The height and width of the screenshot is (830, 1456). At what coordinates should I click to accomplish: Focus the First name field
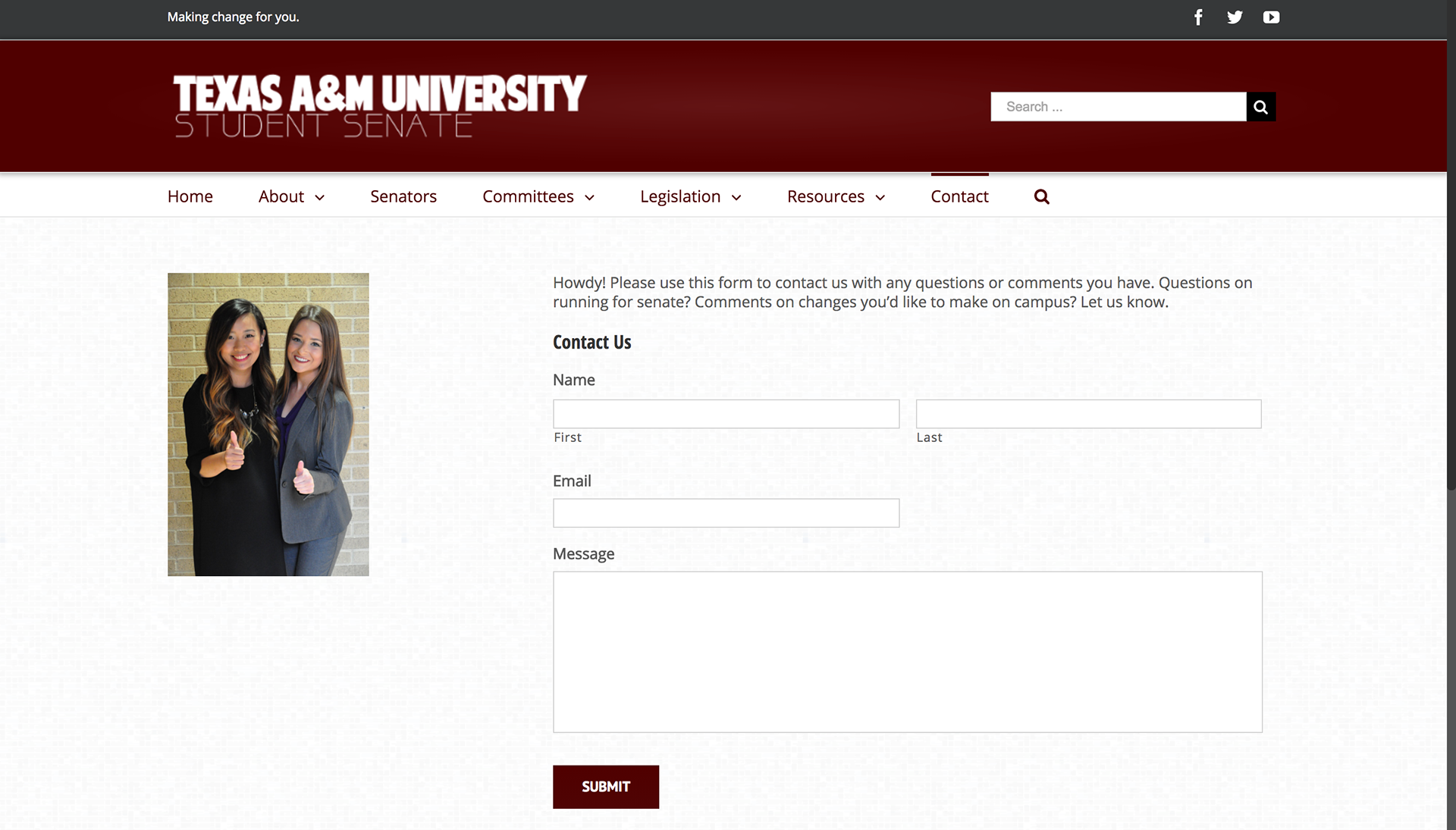(726, 414)
